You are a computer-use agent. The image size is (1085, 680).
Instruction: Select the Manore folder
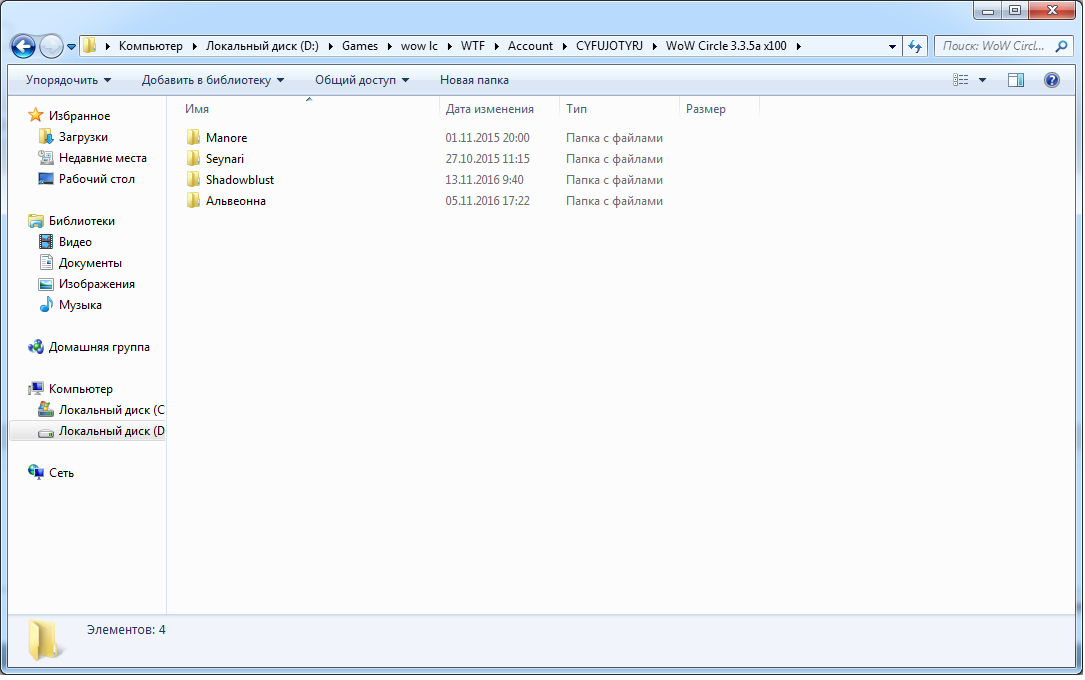click(226, 138)
